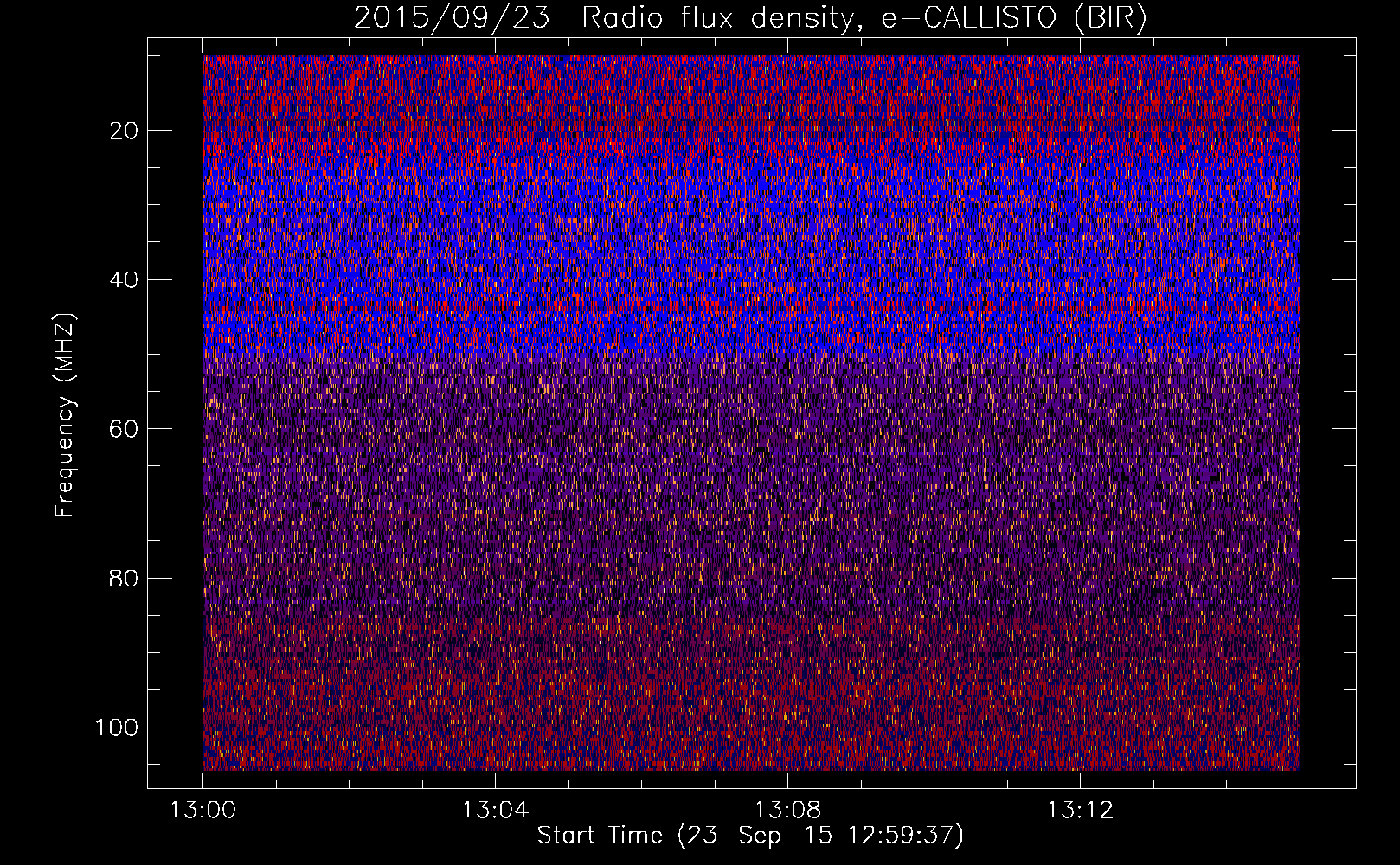Click the '13:04' time tick label
The width and height of the screenshot is (1400, 865).
(x=495, y=811)
